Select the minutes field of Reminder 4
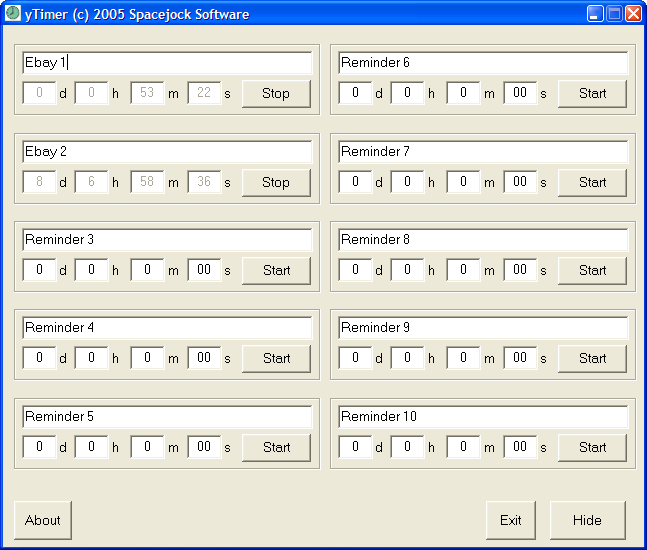Image resolution: width=647 pixels, height=550 pixels. pyautogui.click(x=147, y=358)
